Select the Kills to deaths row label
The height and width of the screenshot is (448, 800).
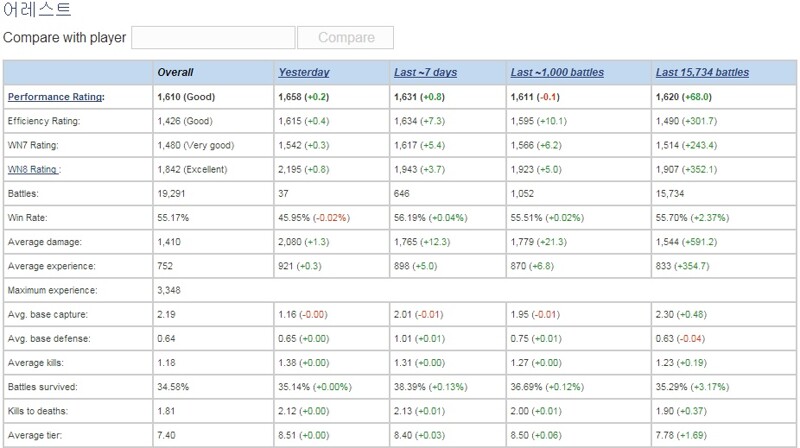[38, 411]
